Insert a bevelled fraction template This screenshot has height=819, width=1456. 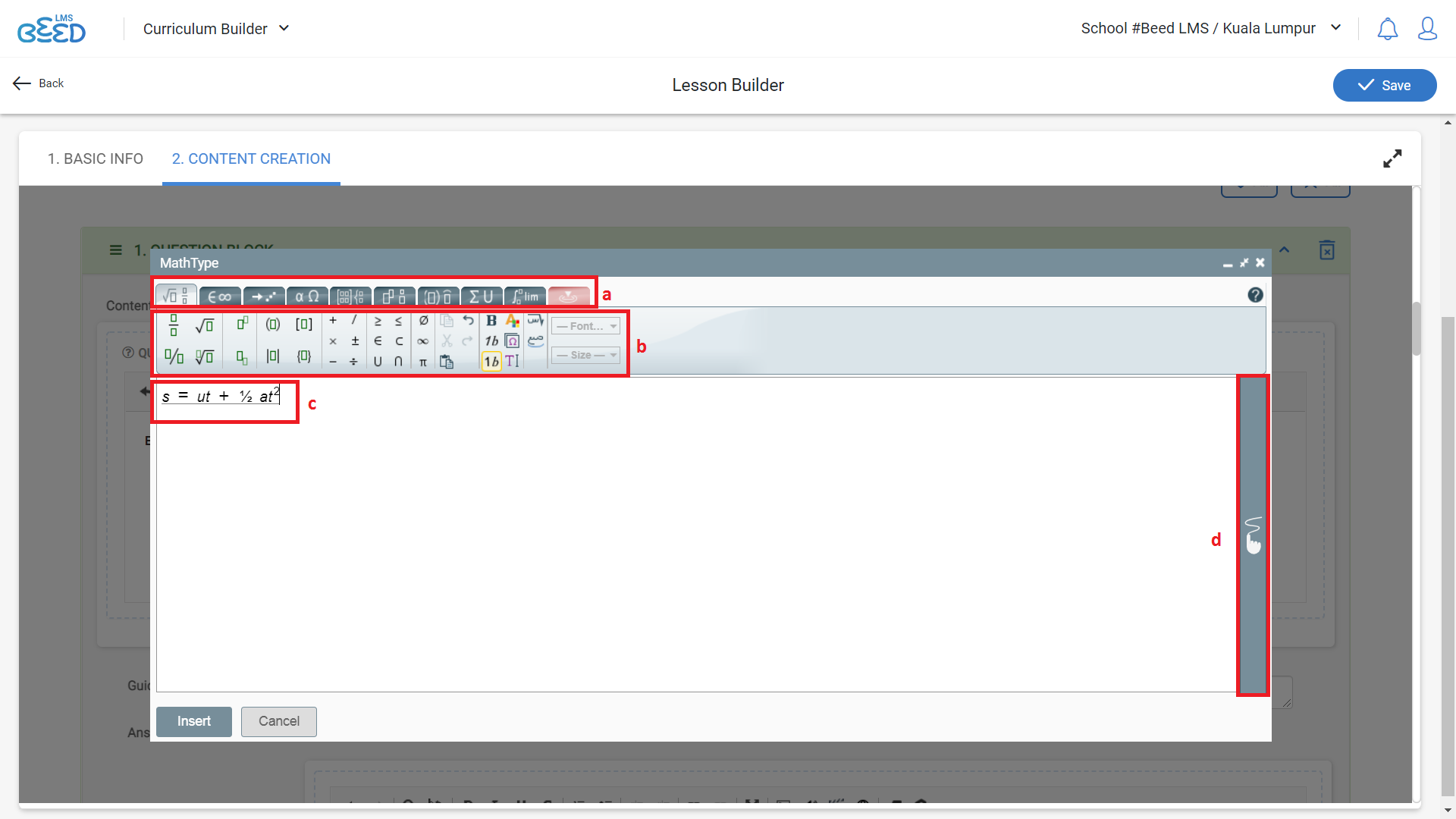174,356
